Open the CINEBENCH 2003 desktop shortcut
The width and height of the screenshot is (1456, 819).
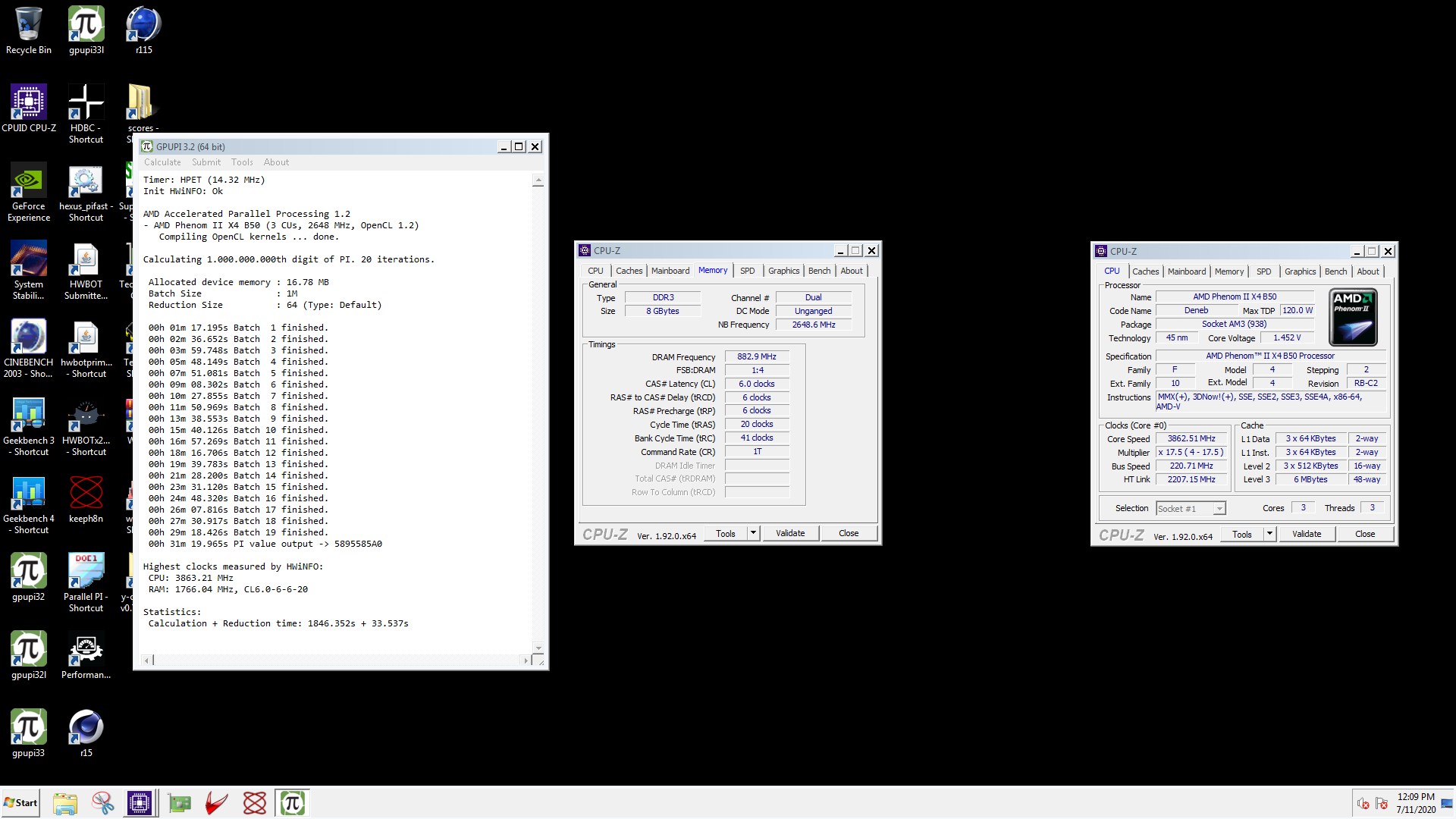(x=29, y=348)
